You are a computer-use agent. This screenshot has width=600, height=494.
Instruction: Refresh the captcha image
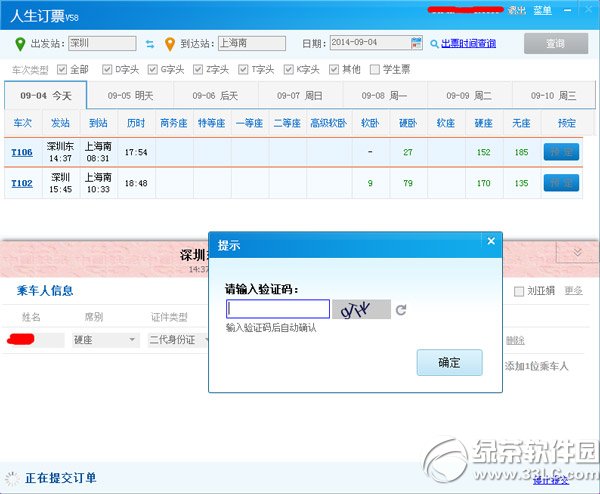401,310
